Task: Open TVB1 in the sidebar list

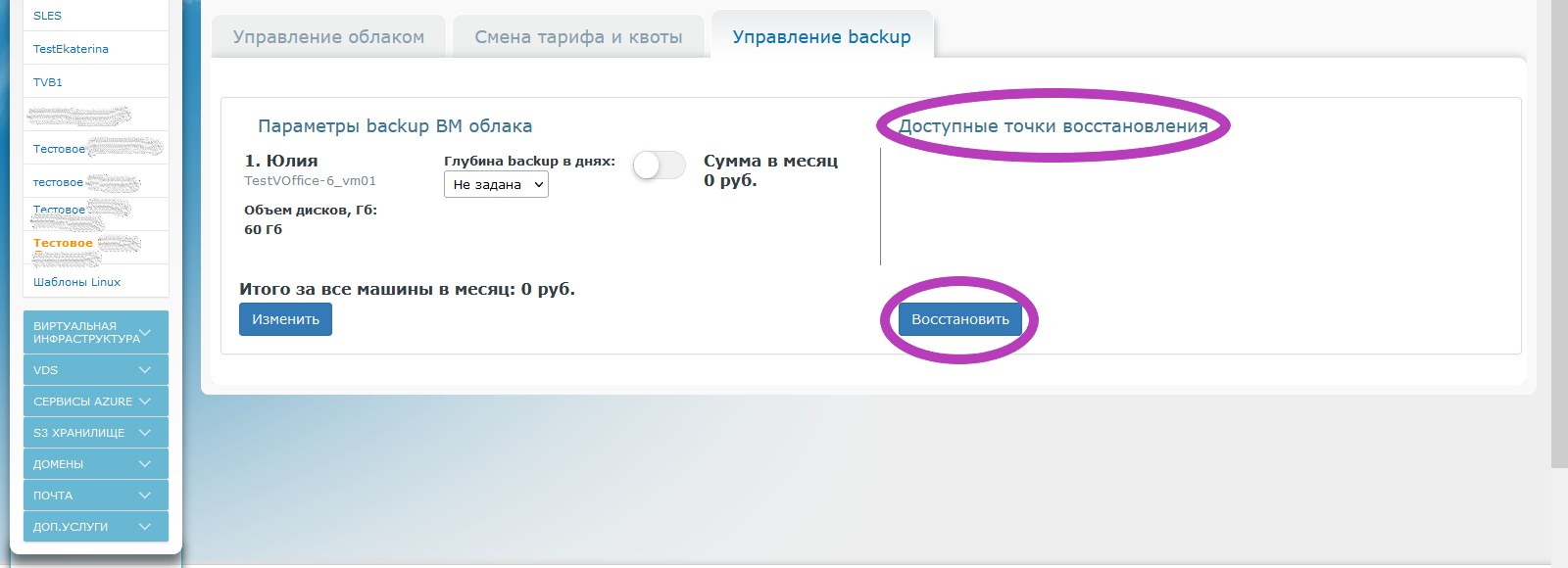Action: coord(48,82)
